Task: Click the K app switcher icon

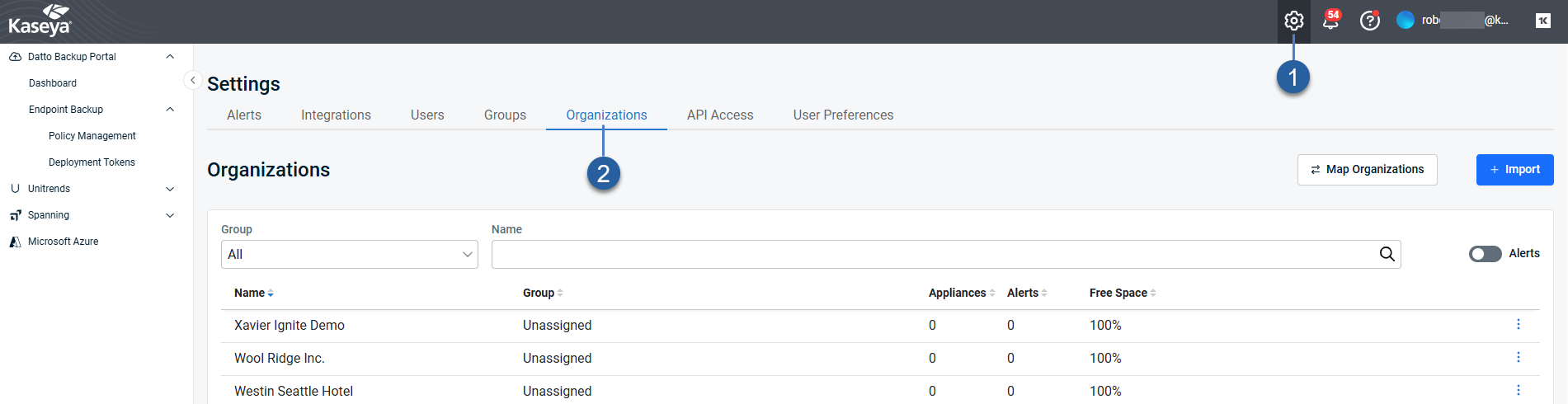Action: (1543, 21)
